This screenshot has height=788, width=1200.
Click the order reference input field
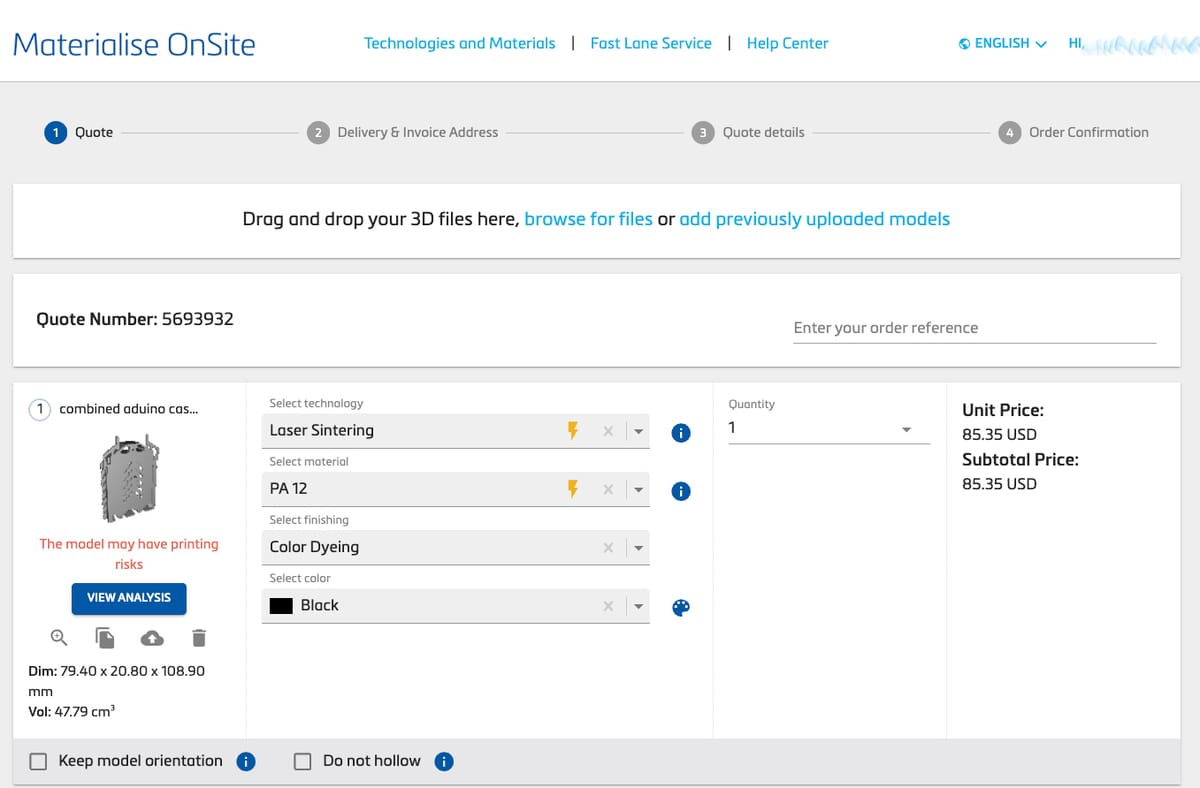click(x=974, y=328)
